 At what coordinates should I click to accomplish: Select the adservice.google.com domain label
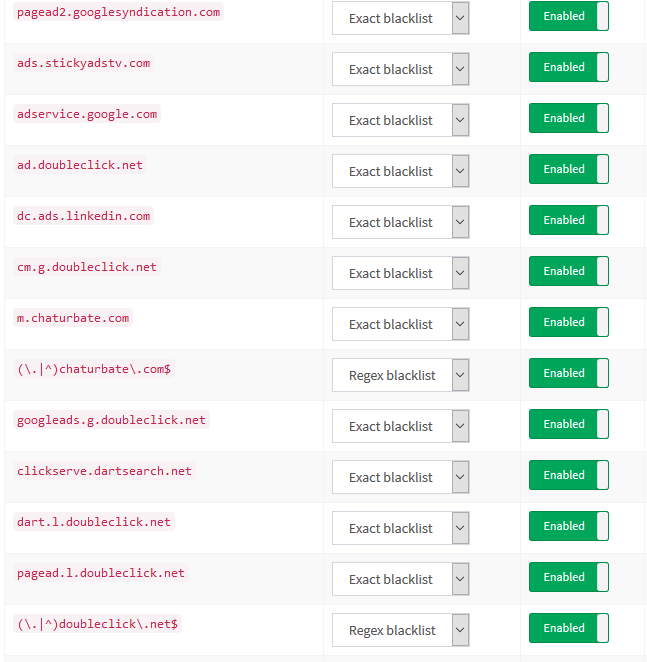tap(87, 114)
